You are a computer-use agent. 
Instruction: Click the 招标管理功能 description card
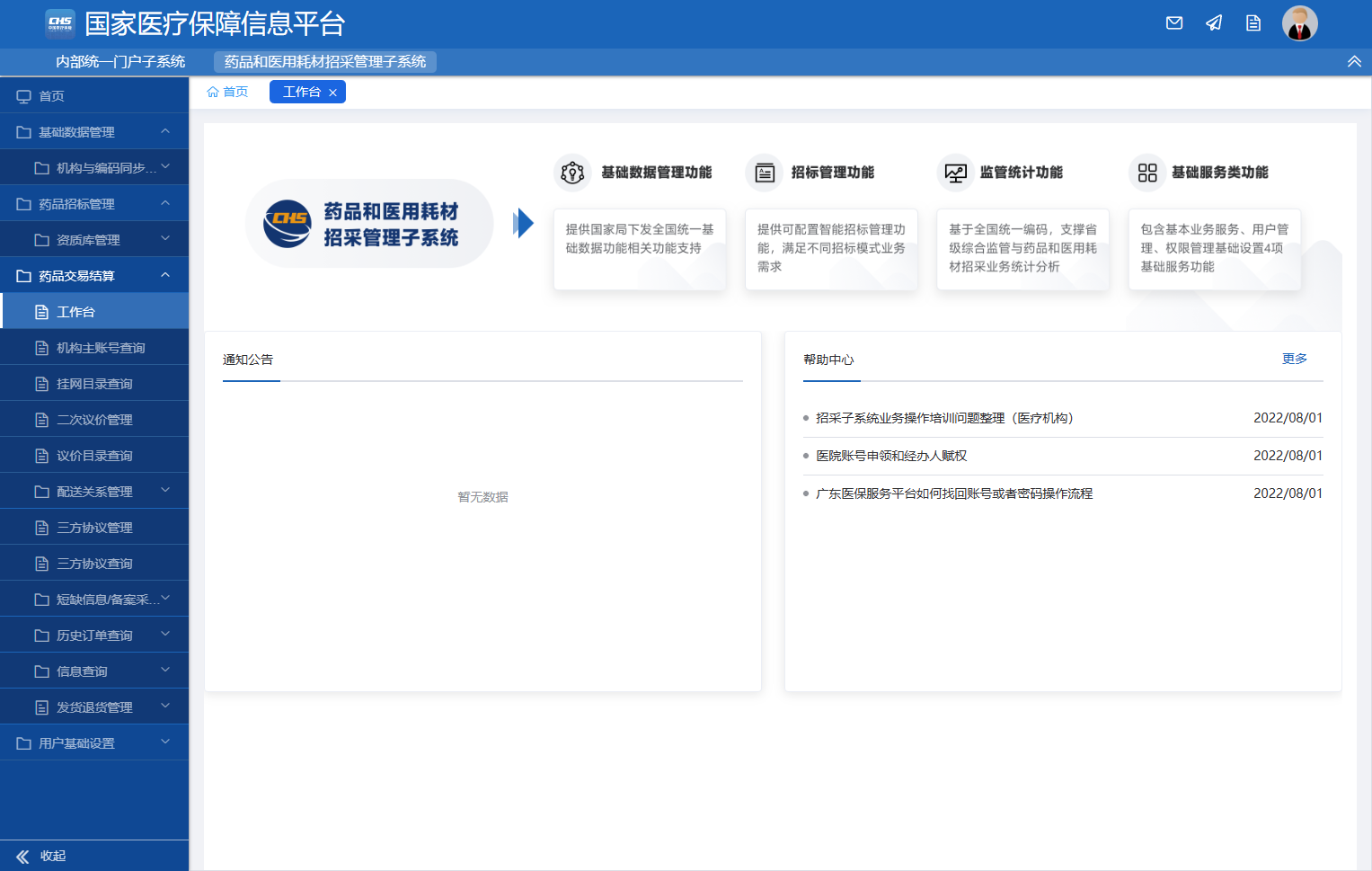coord(831,249)
